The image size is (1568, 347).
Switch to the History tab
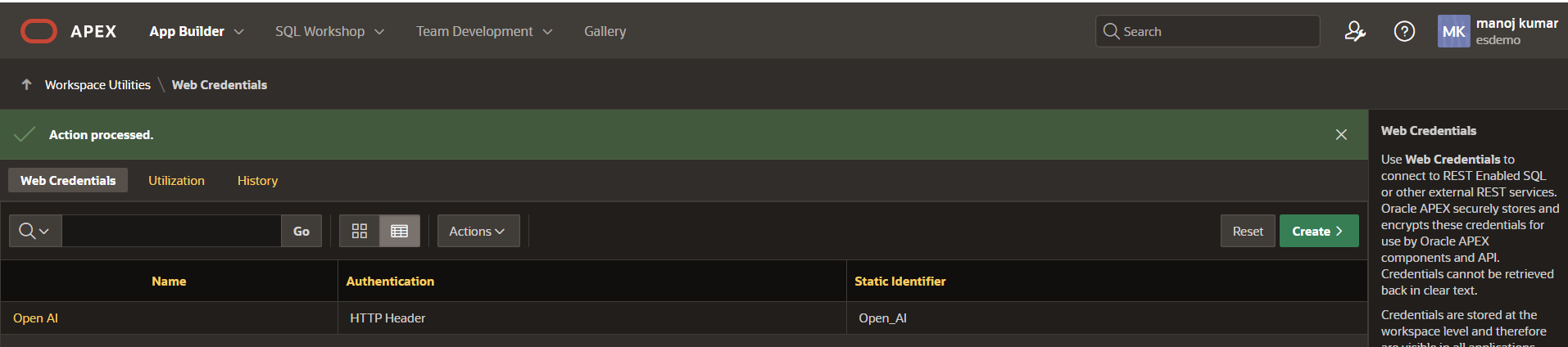257,180
